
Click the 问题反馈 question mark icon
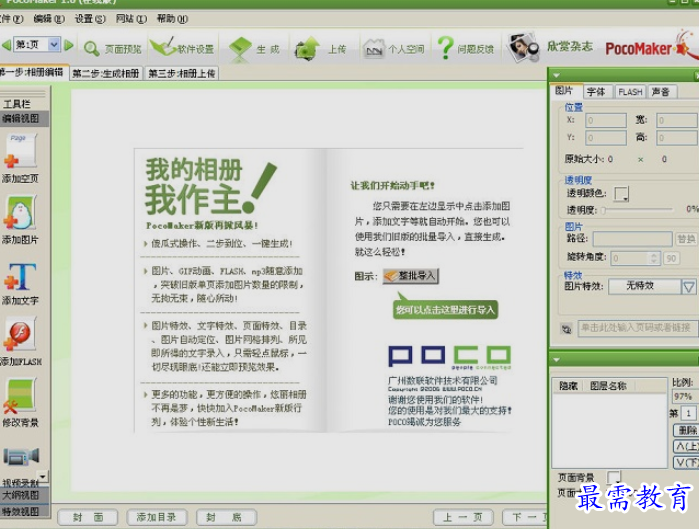tap(445, 47)
